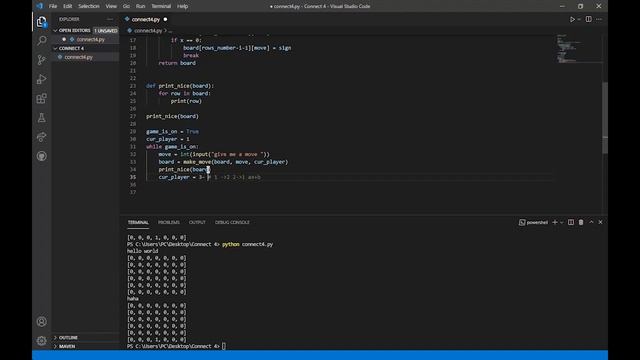640x360 pixels.
Task: Open new terminal launch profile dropdown
Action: coord(562,222)
